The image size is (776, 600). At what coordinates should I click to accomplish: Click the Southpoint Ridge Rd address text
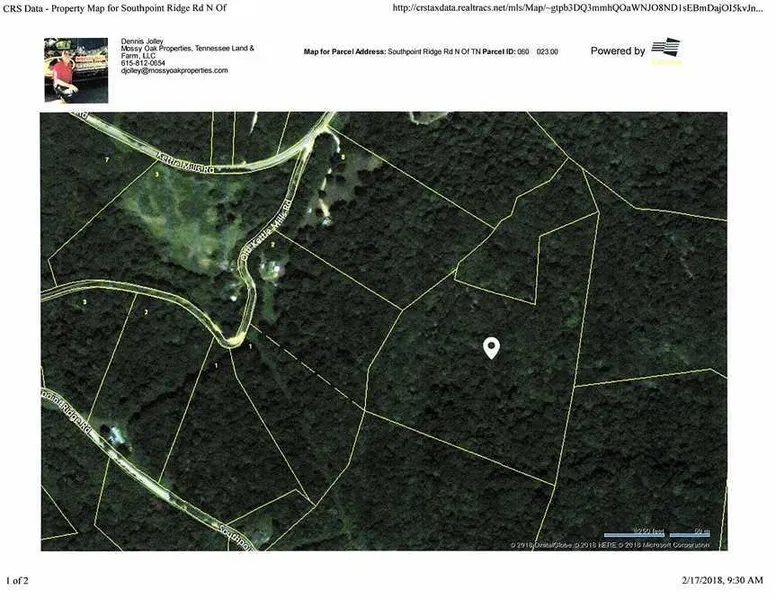tap(436, 51)
